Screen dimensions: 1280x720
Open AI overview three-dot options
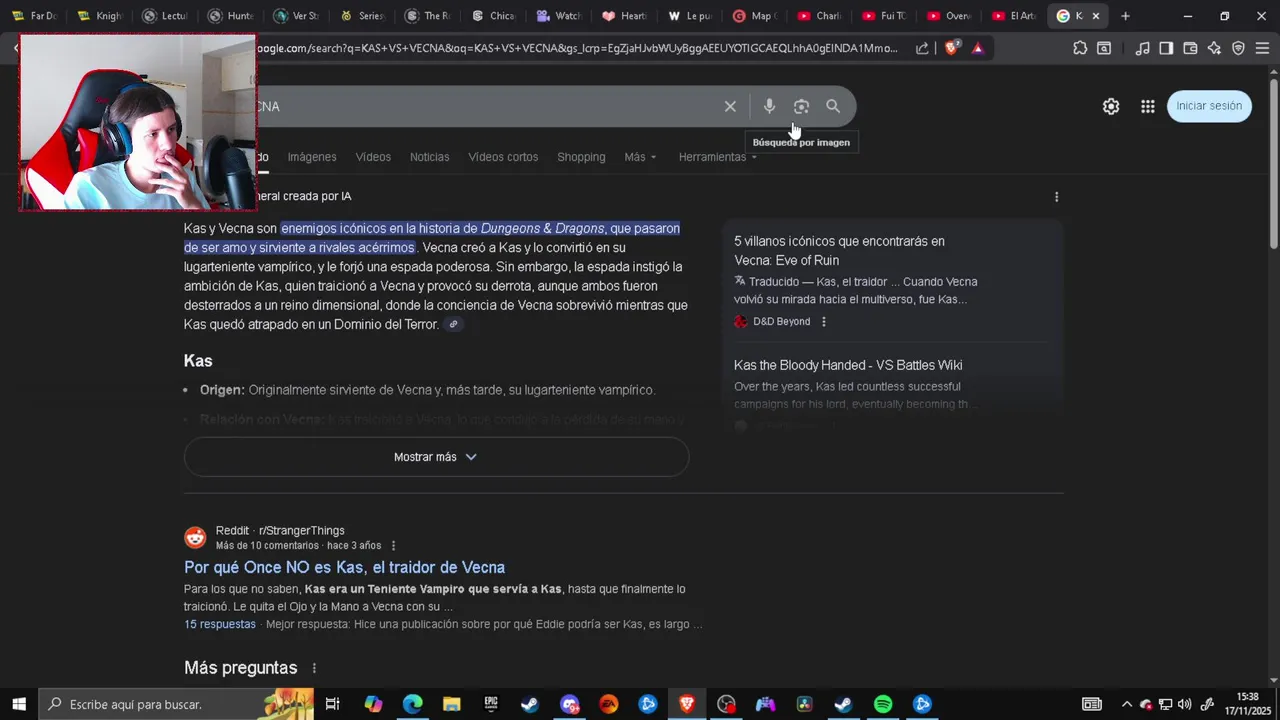coord(1056,197)
